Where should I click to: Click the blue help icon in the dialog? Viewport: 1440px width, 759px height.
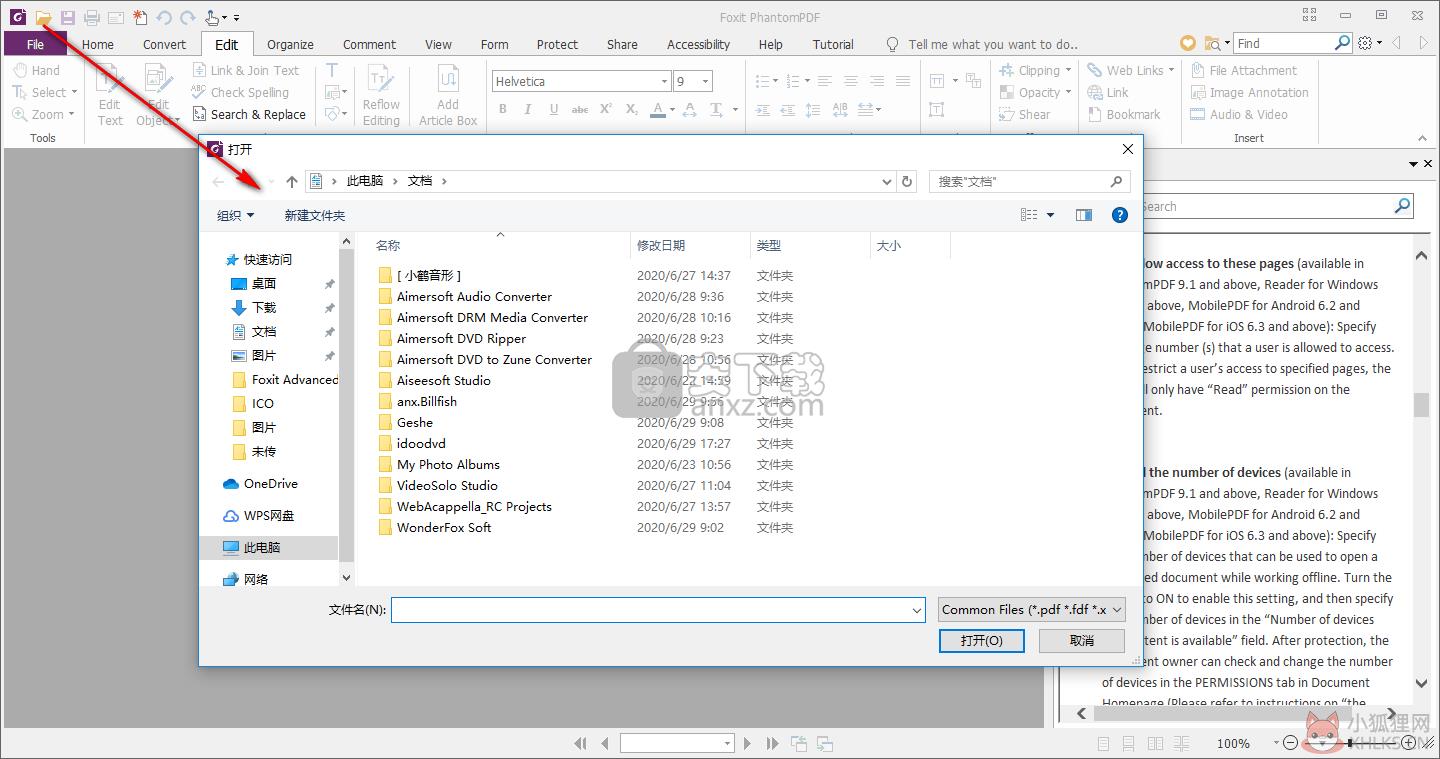click(x=1120, y=214)
